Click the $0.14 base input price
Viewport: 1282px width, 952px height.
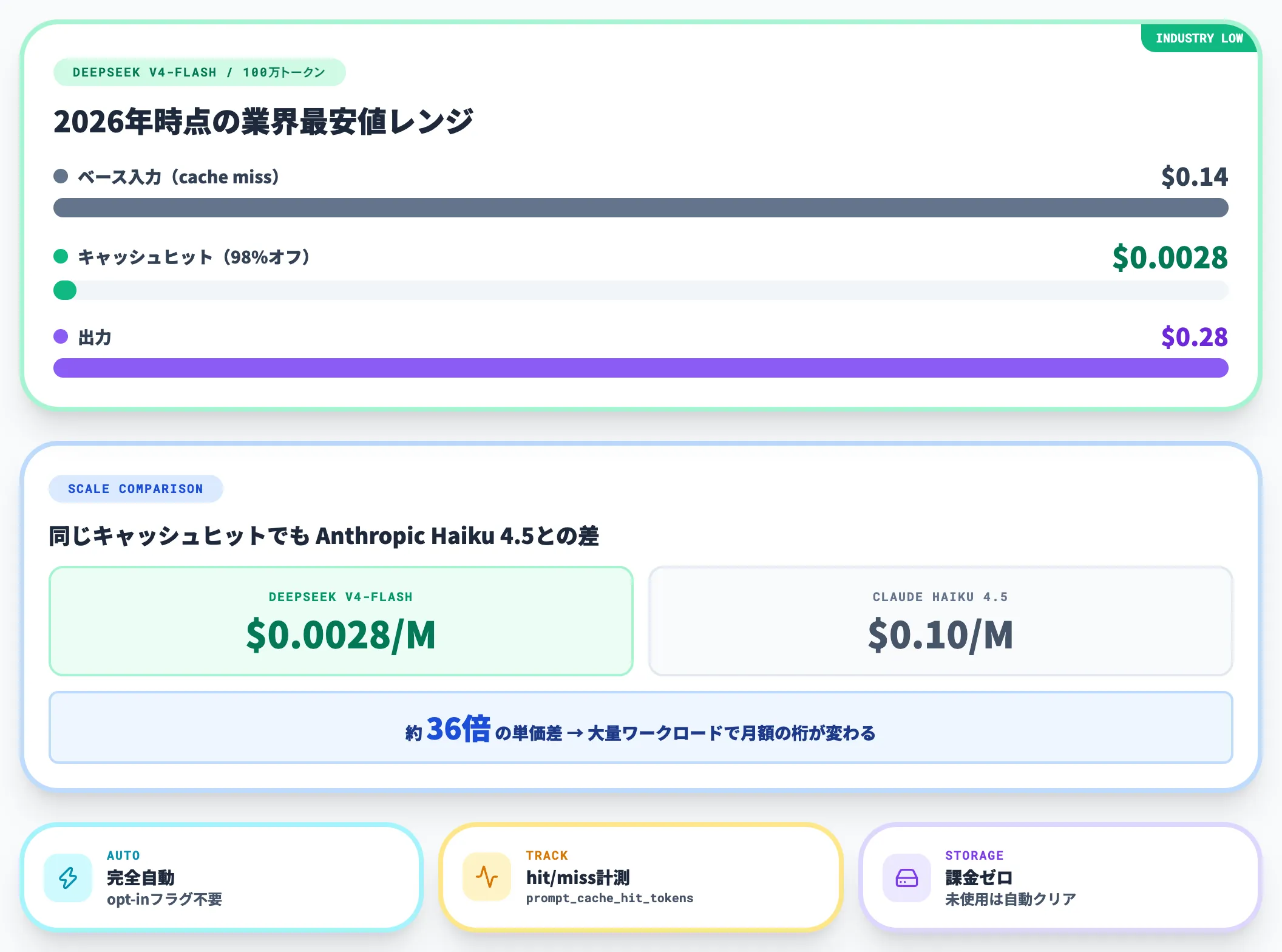pyautogui.click(x=1195, y=177)
